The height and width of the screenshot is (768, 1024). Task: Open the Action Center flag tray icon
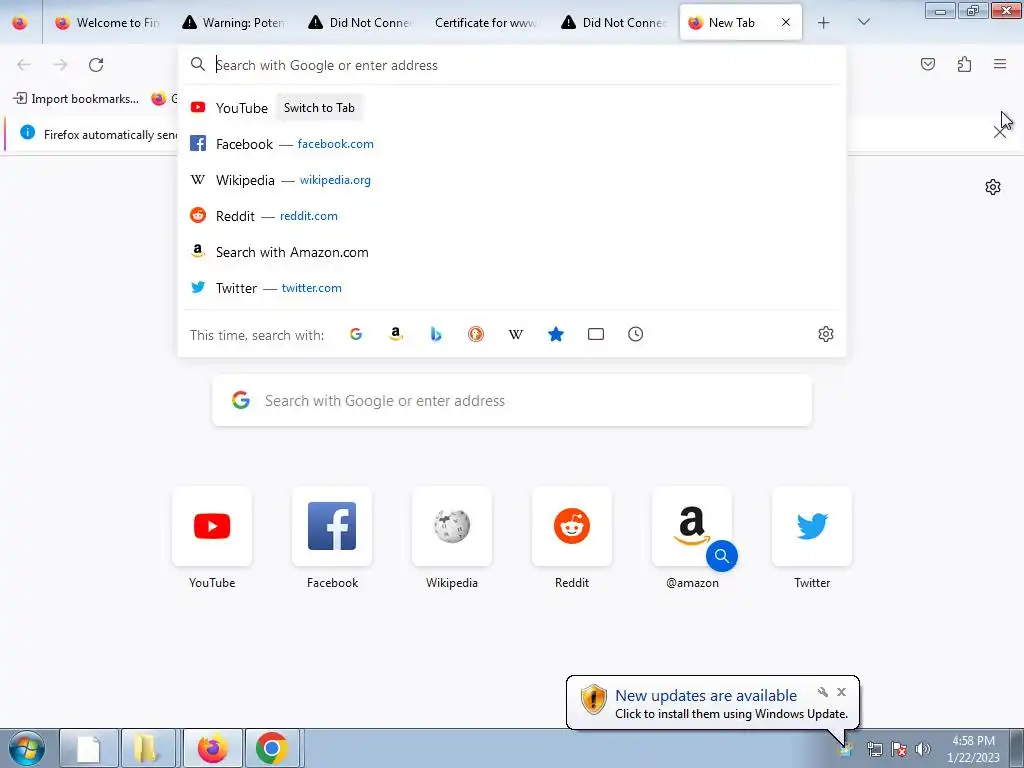899,749
